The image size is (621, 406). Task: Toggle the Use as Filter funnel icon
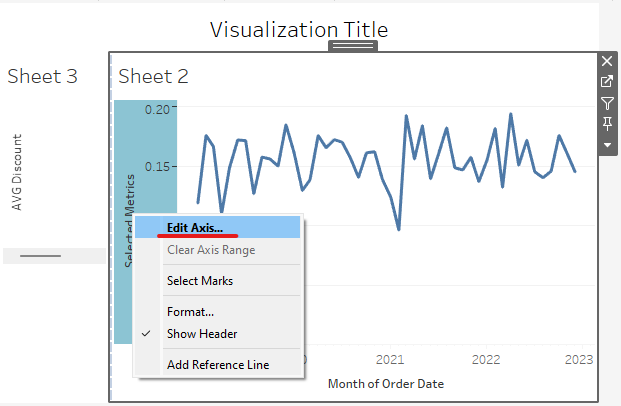[x=607, y=103]
